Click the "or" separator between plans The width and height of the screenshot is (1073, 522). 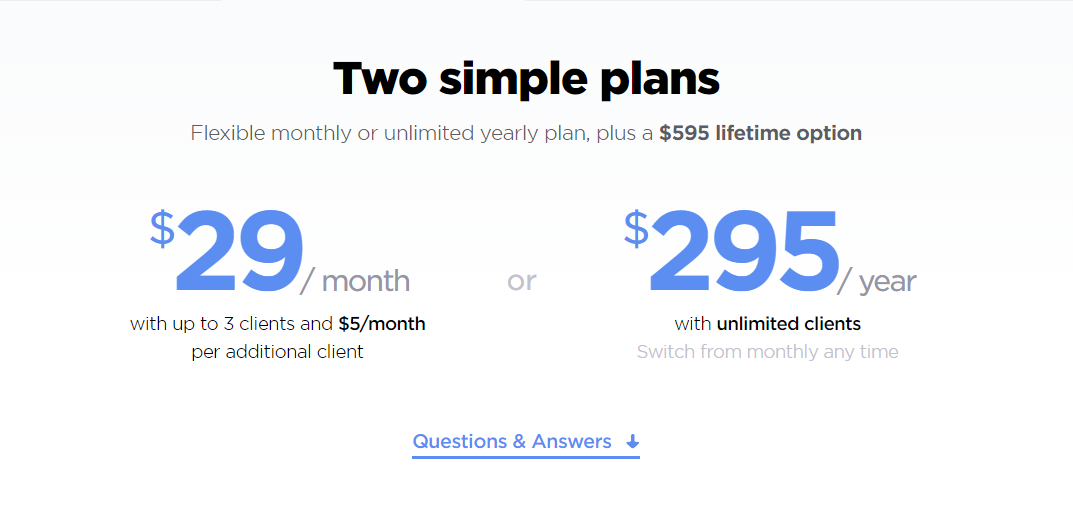pyautogui.click(x=522, y=281)
